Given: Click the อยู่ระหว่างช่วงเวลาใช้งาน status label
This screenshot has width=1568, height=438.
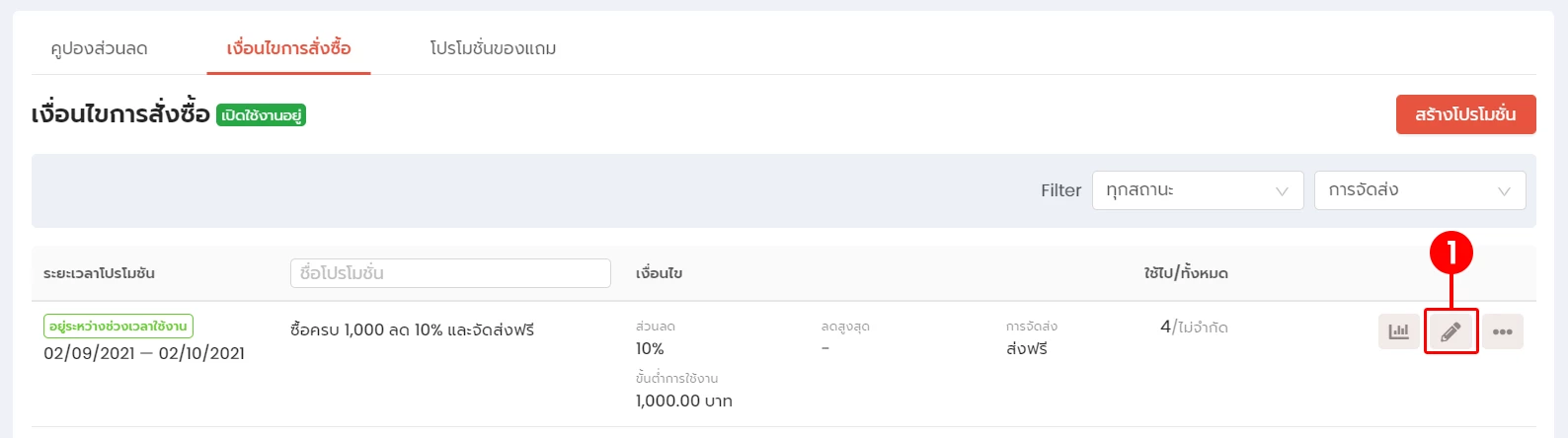Looking at the screenshot, I should 118,327.
